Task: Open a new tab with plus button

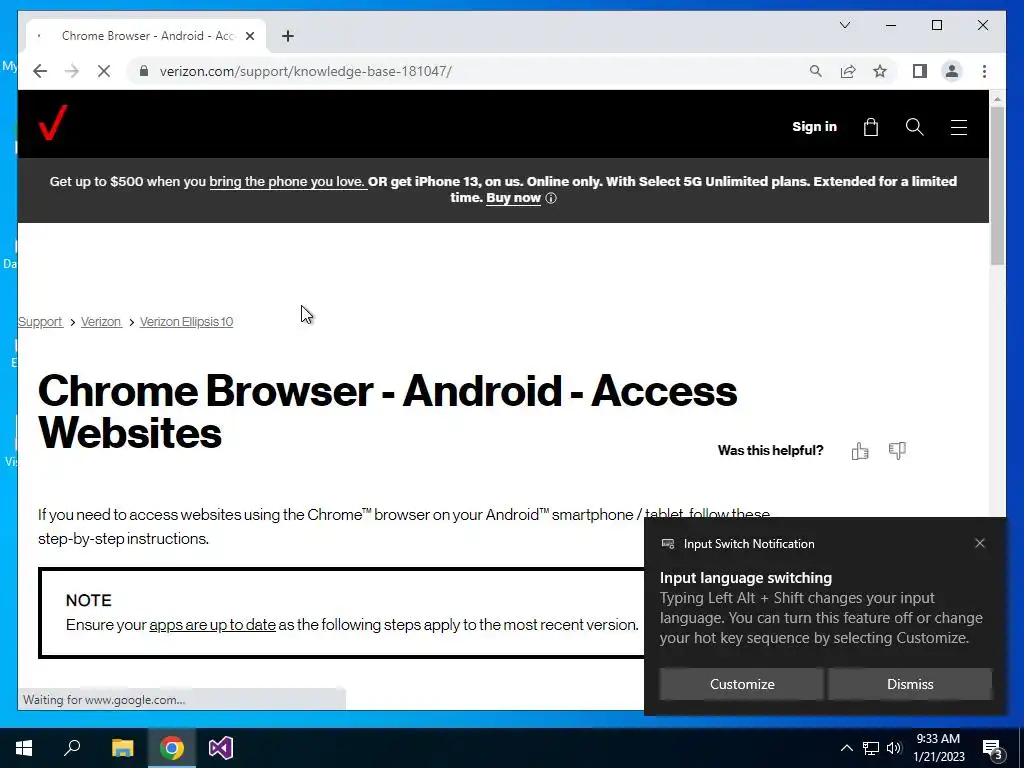Action: (288, 36)
